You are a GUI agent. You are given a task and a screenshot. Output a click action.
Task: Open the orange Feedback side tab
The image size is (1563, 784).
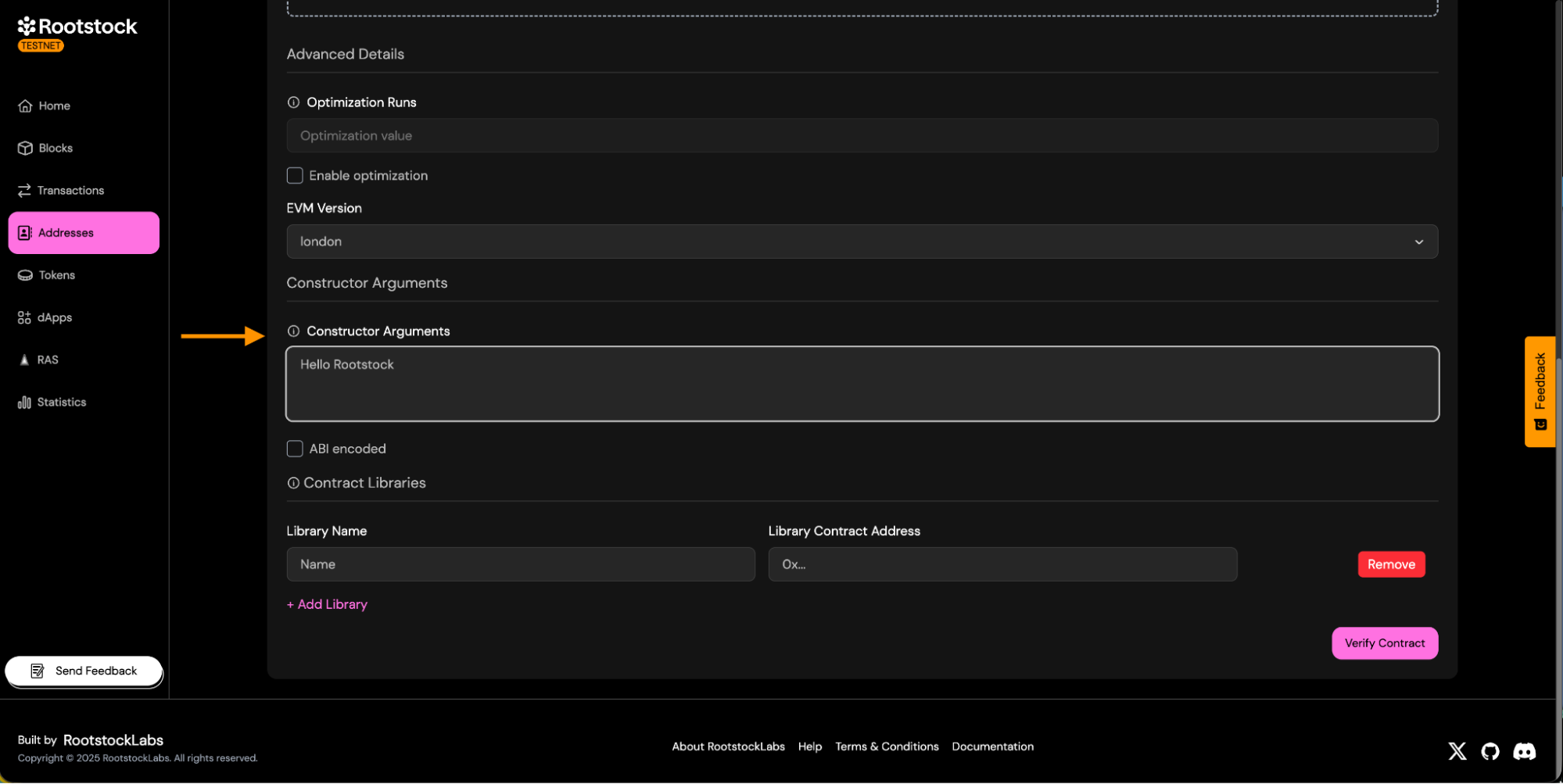(1540, 391)
